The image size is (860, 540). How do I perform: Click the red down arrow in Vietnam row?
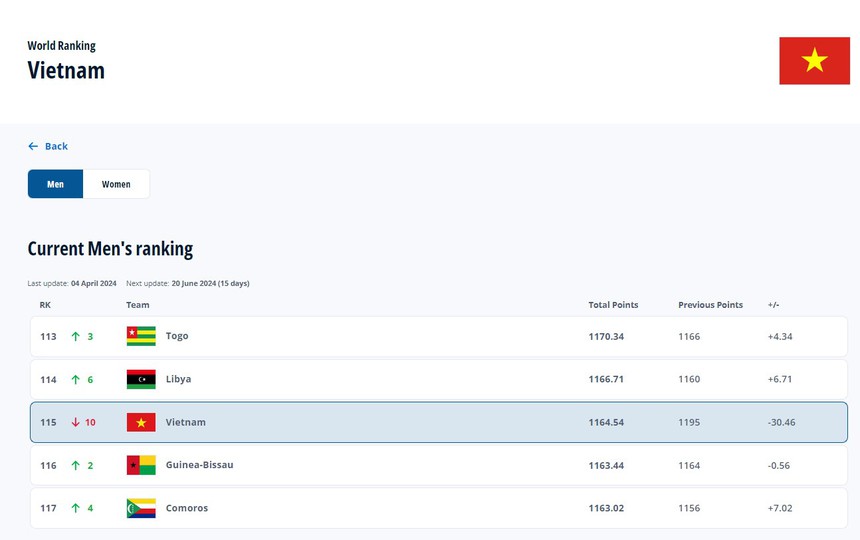click(x=75, y=422)
